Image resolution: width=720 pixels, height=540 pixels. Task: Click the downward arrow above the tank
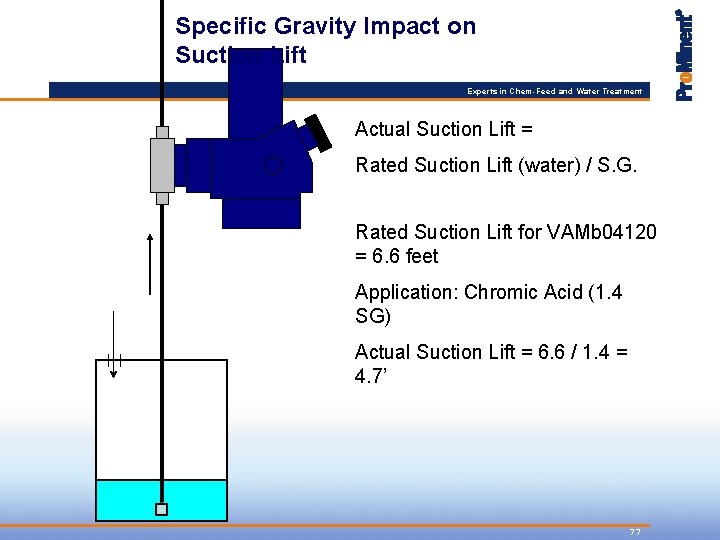pos(113,345)
